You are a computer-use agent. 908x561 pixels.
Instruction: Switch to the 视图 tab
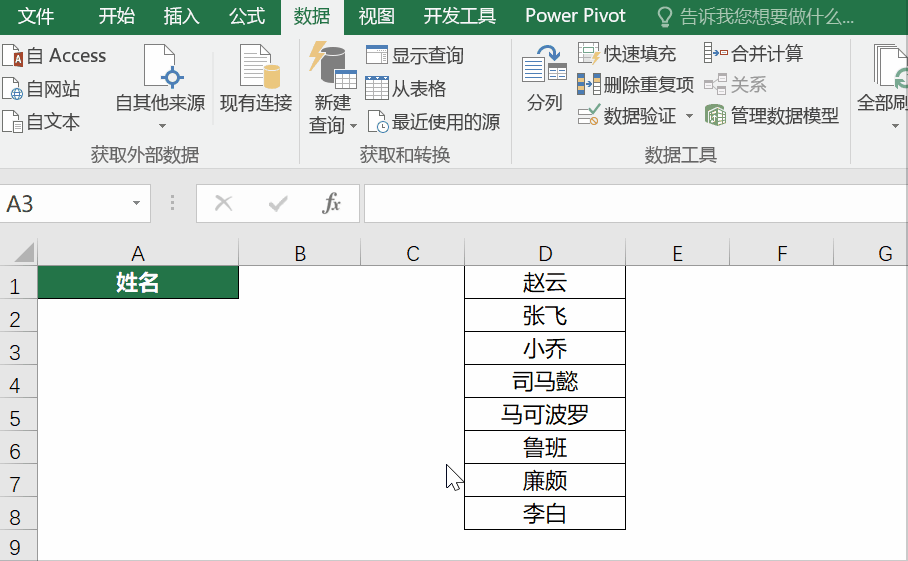click(376, 16)
